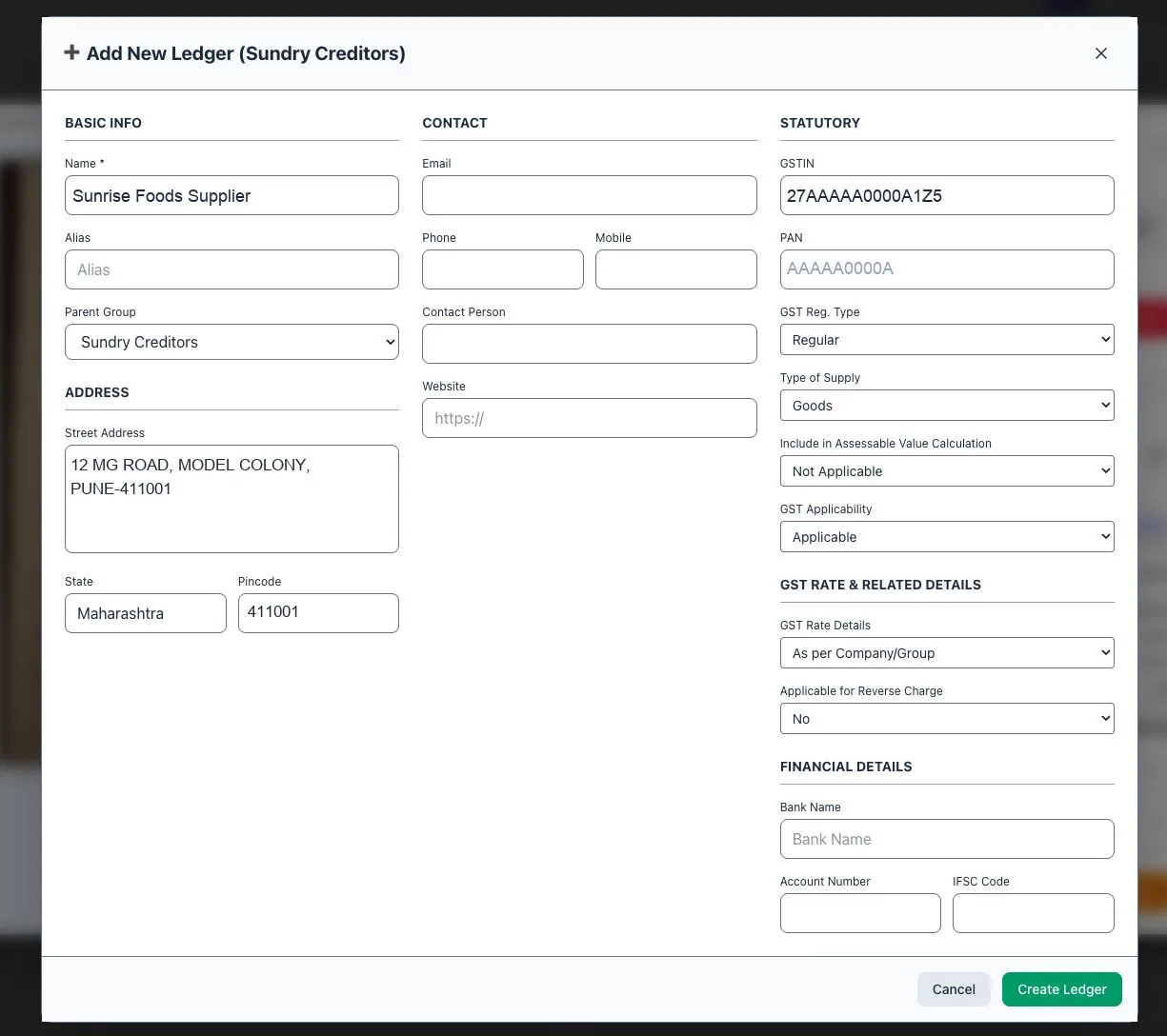This screenshot has height=1036, width=1167.
Task: Click into the Mobile input field
Action: pyautogui.click(x=676, y=269)
